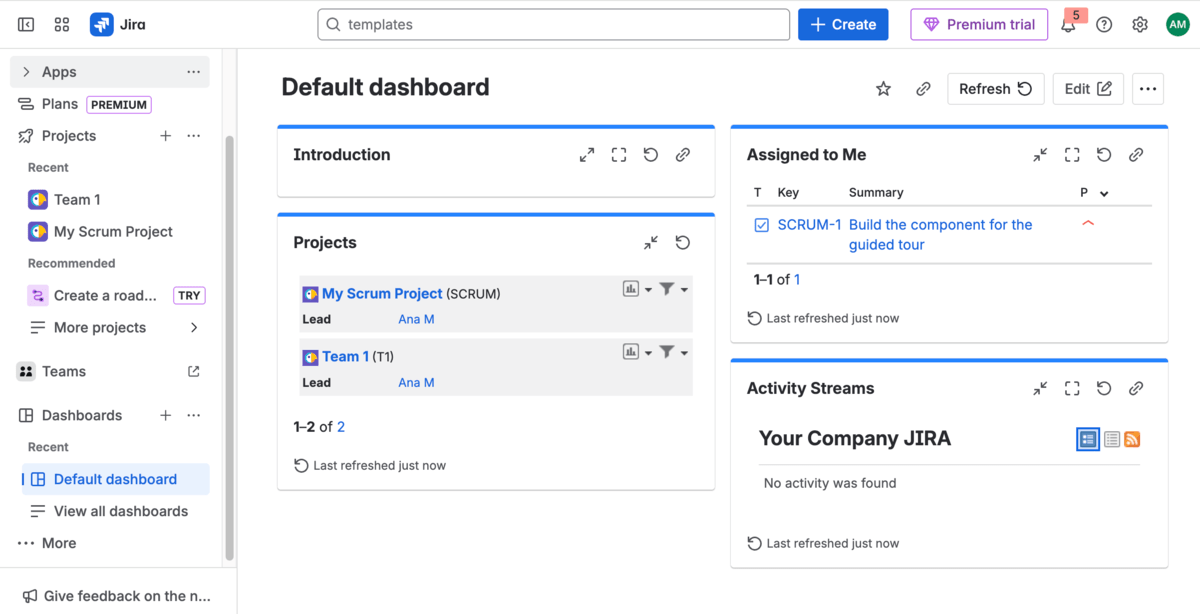Collapse the Activity Streams gadget
1200x614 pixels.
[x=1039, y=388]
